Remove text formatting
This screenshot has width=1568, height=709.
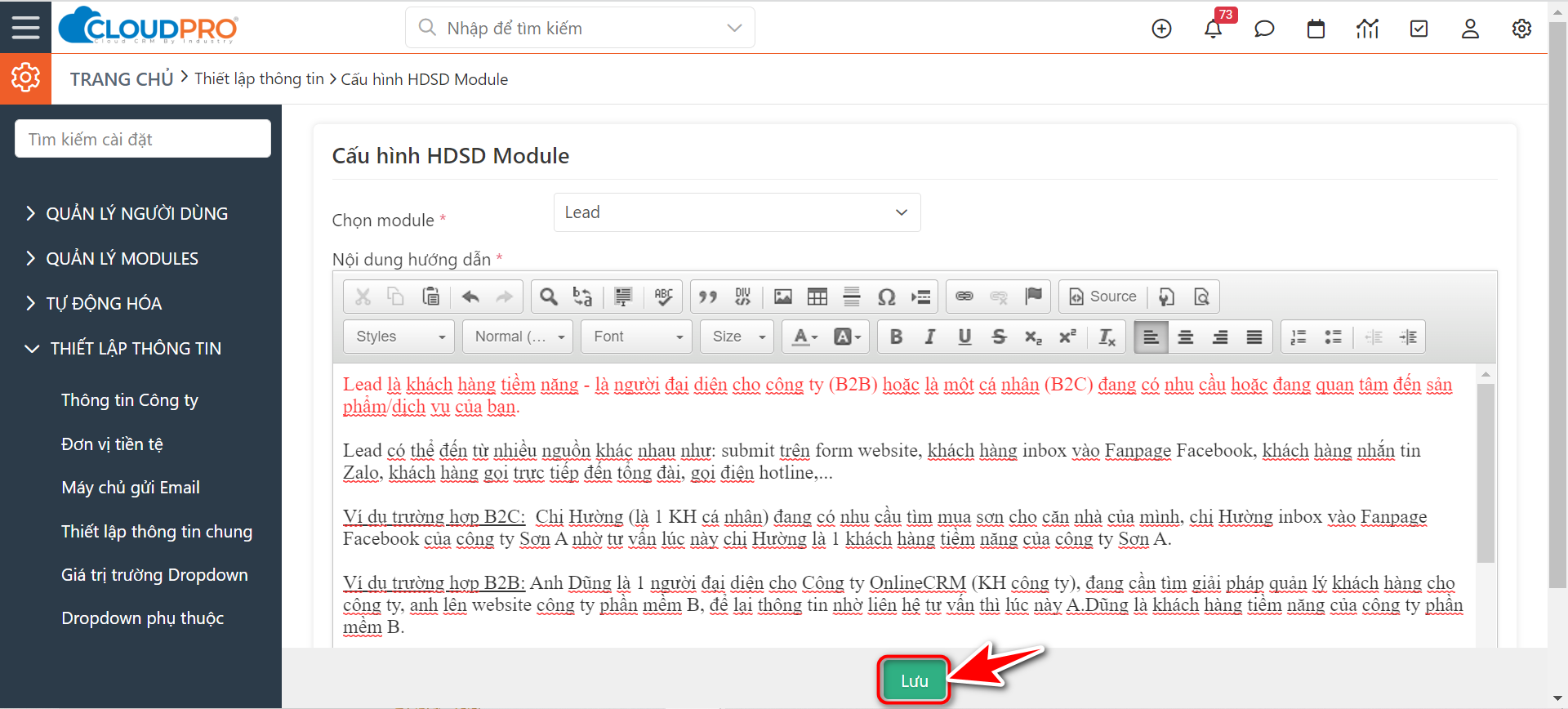tap(1107, 337)
